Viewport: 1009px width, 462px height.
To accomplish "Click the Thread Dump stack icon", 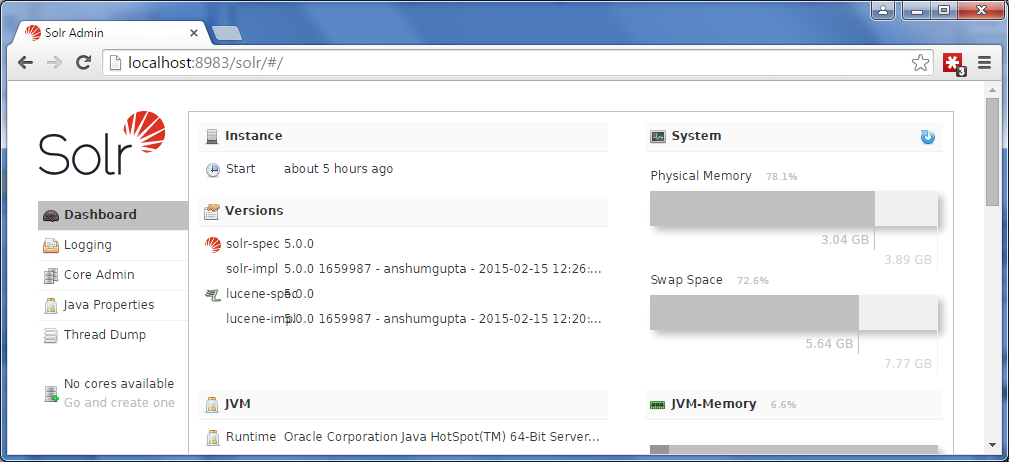I will [51, 335].
